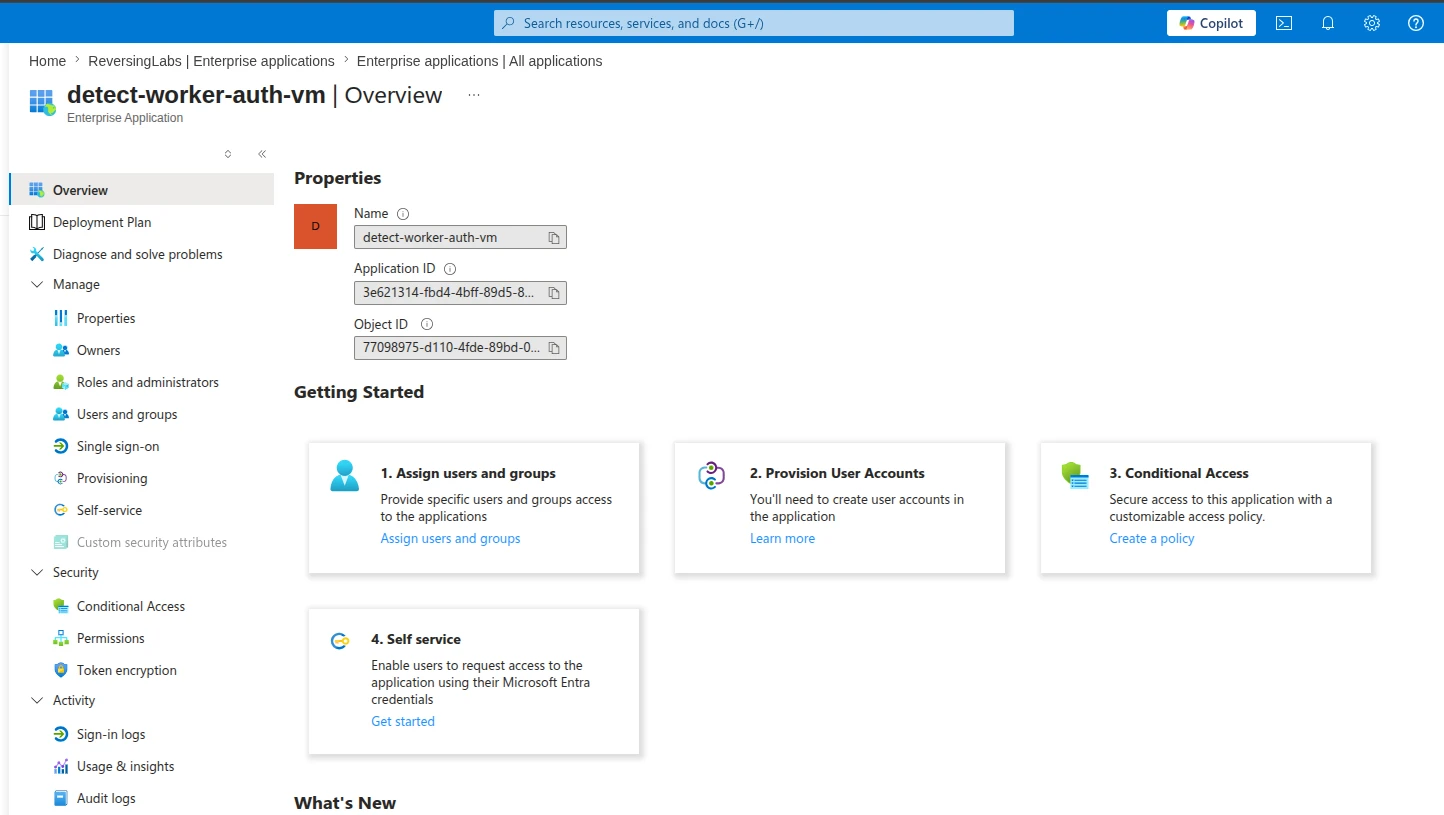Click the 2. Provision User Accounts heading
This screenshot has width=1444, height=815.
click(x=837, y=473)
